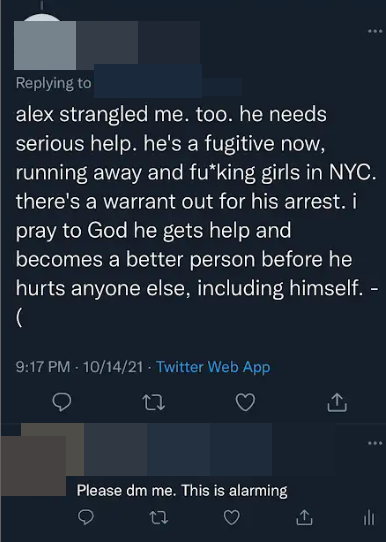Open the main tweet author's blurred avatar
386x542 pixels.
click(x=45, y=43)
